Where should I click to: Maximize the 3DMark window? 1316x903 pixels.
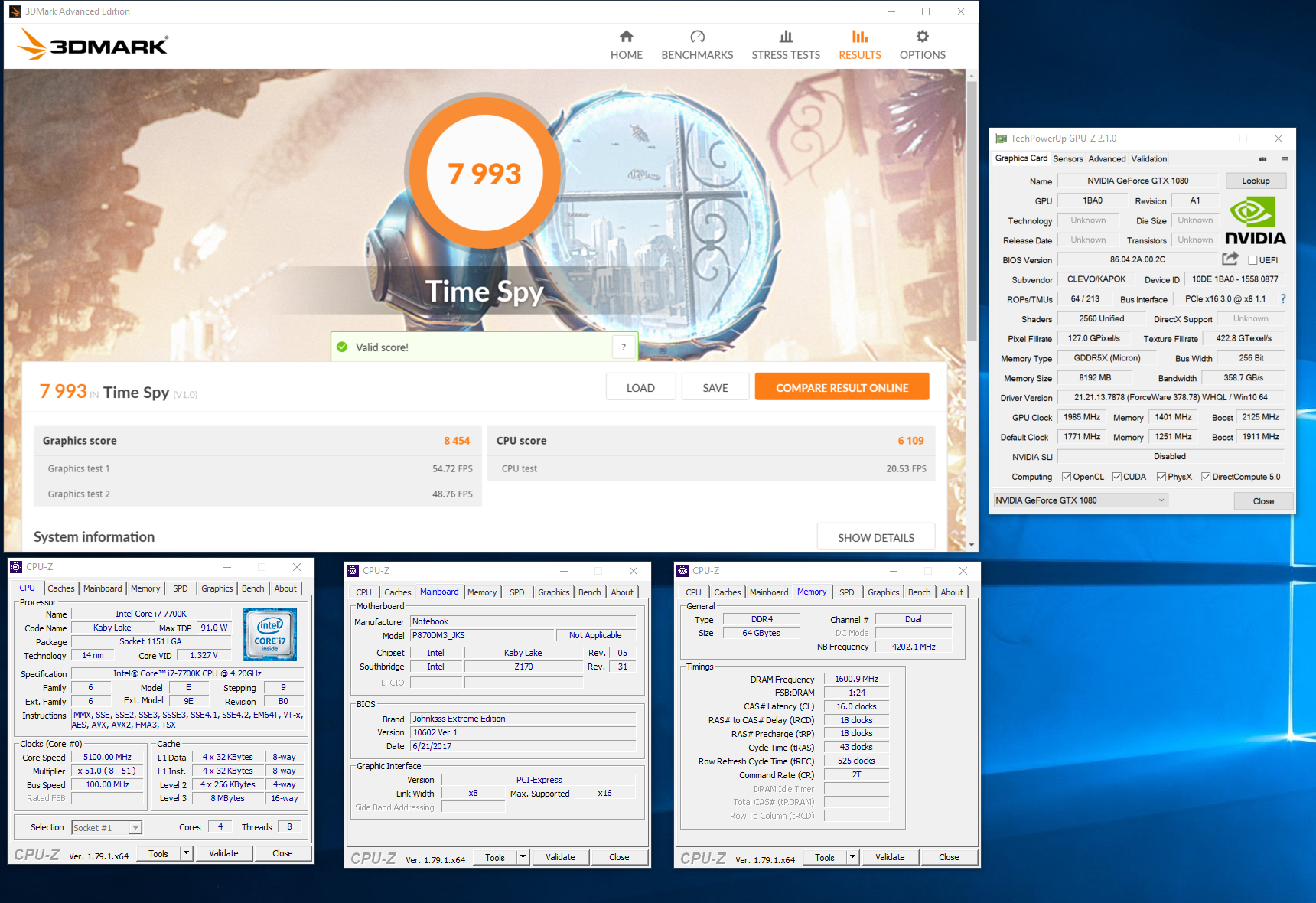pyautogui.click(x=926, y=11)
